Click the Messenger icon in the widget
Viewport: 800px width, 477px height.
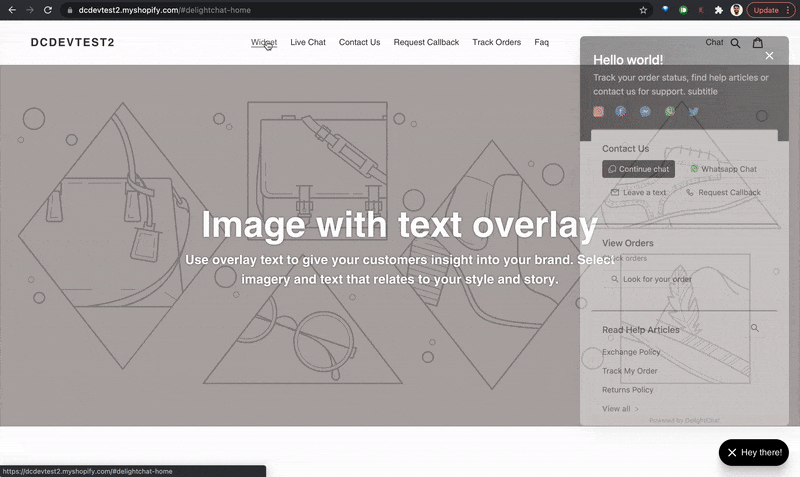[645, 111]
